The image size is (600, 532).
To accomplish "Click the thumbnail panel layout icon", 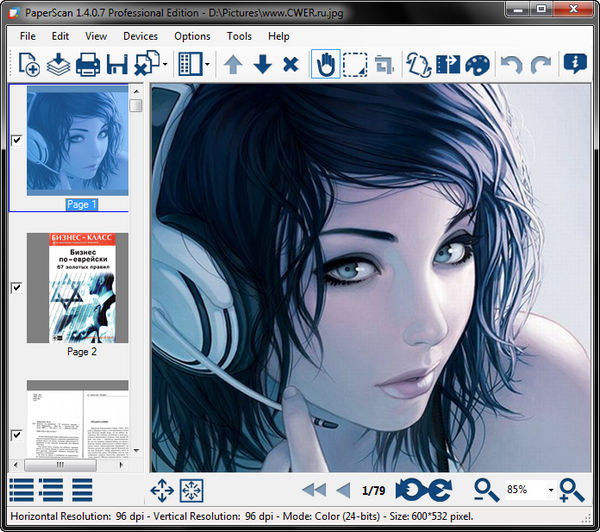I will (190, 64).
